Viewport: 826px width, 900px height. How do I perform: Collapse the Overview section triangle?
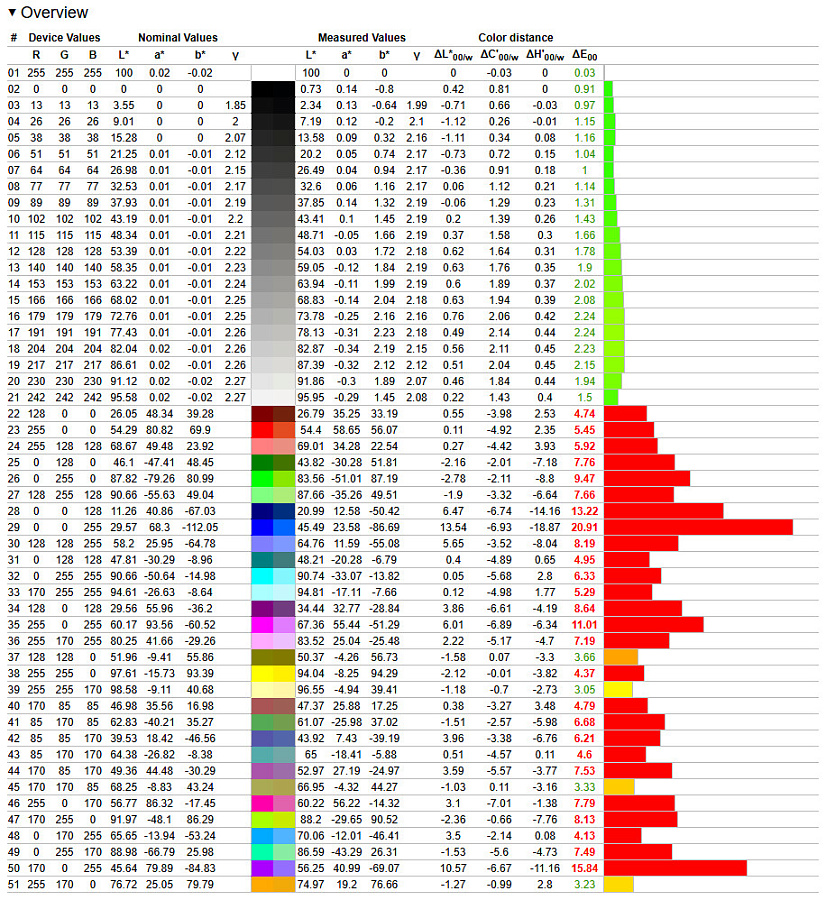[11, 12]
